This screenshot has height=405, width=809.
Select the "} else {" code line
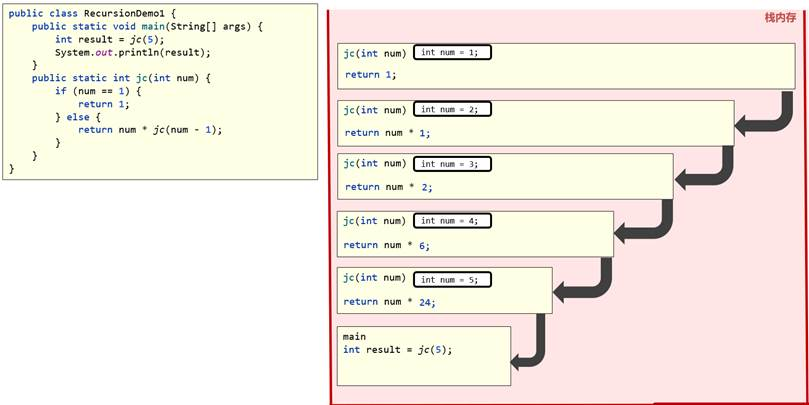coord(80,117)
